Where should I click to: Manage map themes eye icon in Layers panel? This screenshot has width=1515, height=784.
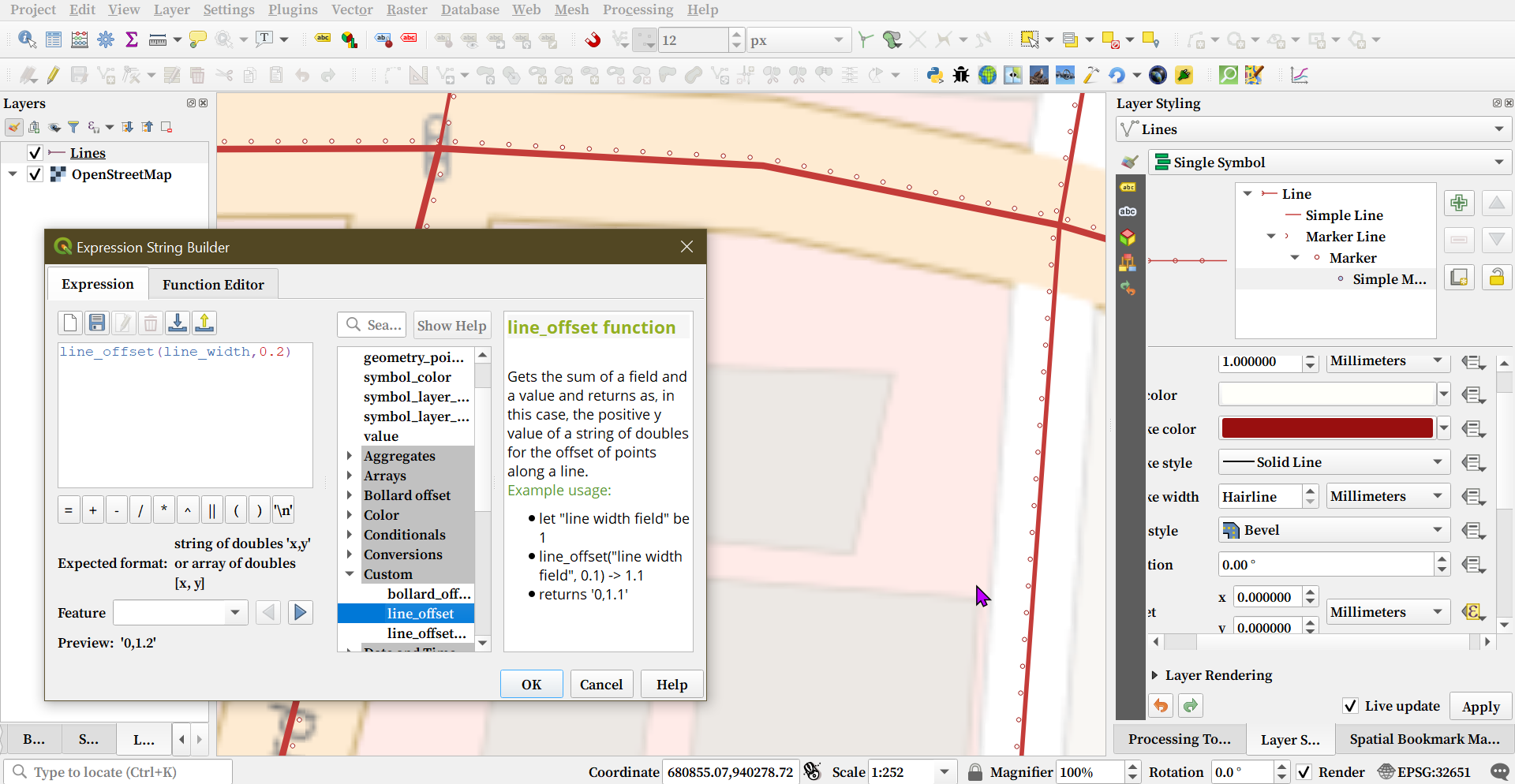pyautogui.click(x=54, y=127)
